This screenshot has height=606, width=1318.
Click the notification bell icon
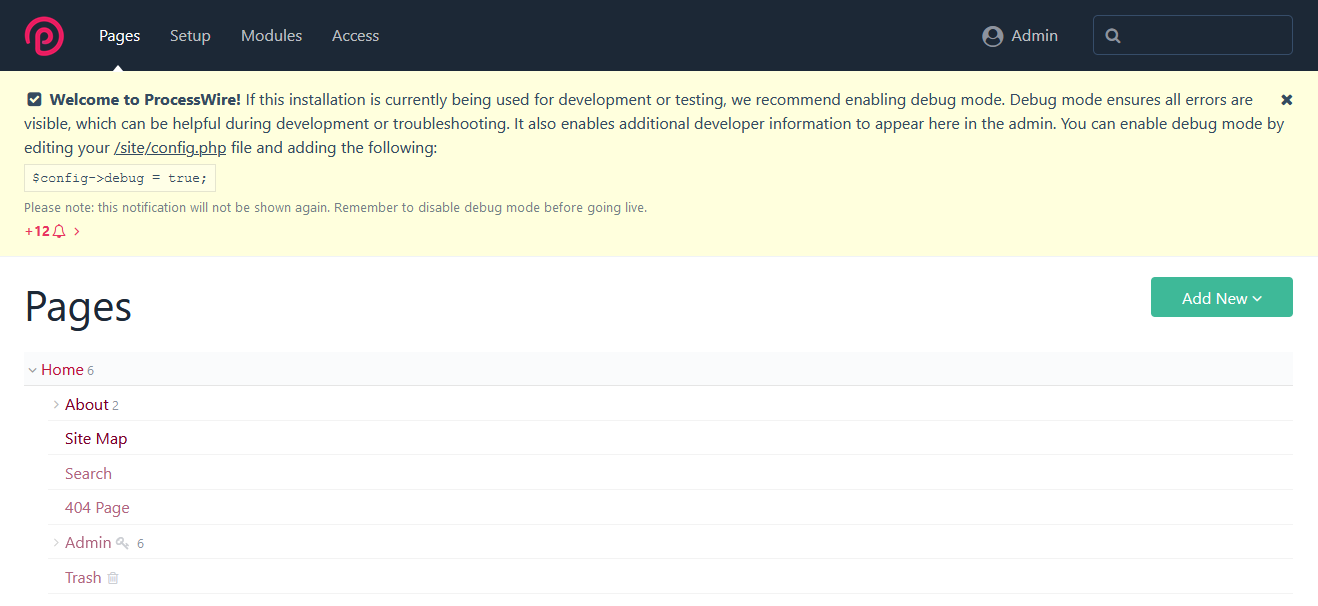coord(59,231)
